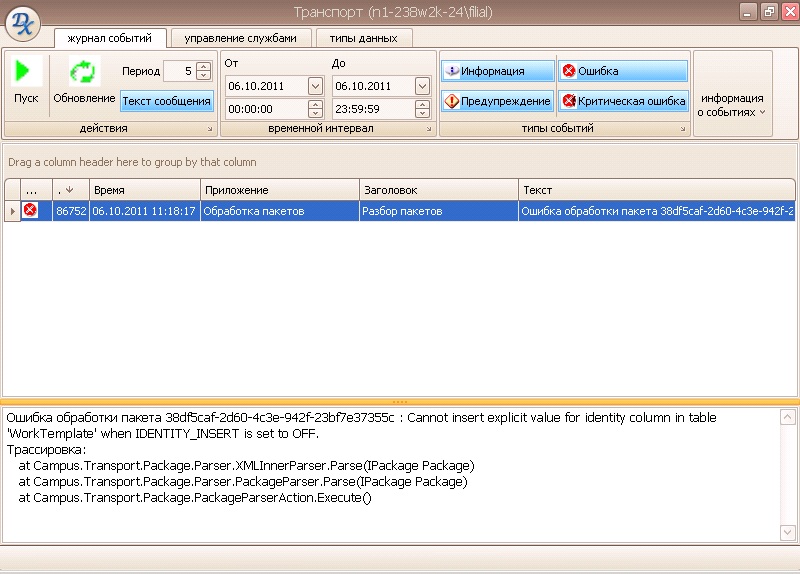
Task: Click the PackageParserAction.Execute() trace line
Action: tap(195, 497)
